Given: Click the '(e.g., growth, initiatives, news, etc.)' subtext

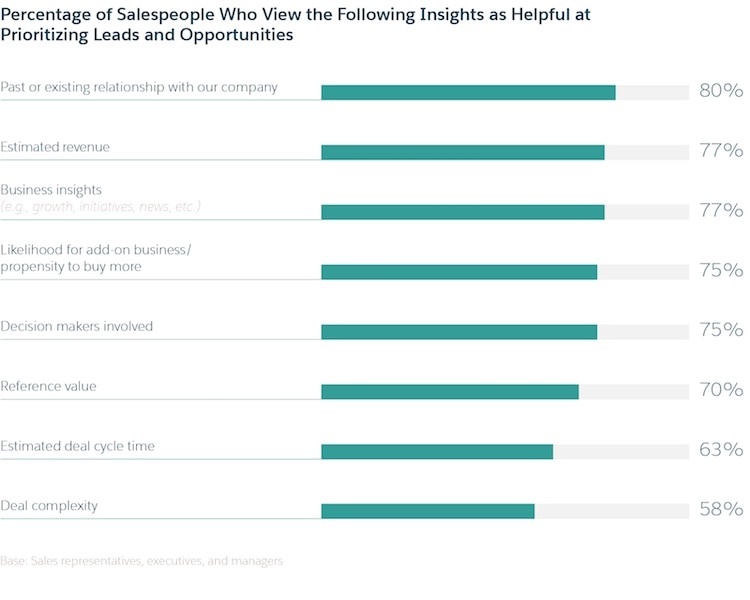Looking at the screenshot, I should 100,206.
